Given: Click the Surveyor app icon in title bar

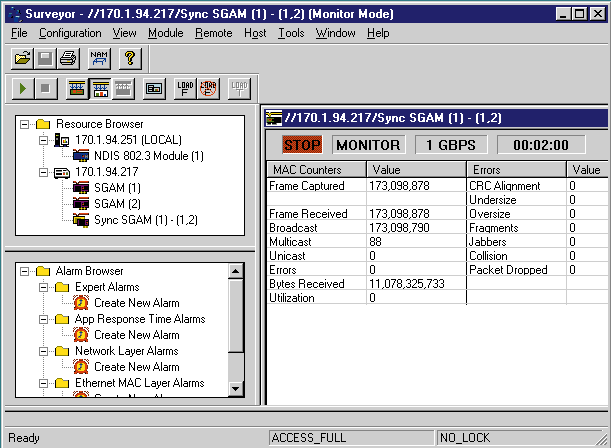Looking at the screenshot, I should pos(15,14).
